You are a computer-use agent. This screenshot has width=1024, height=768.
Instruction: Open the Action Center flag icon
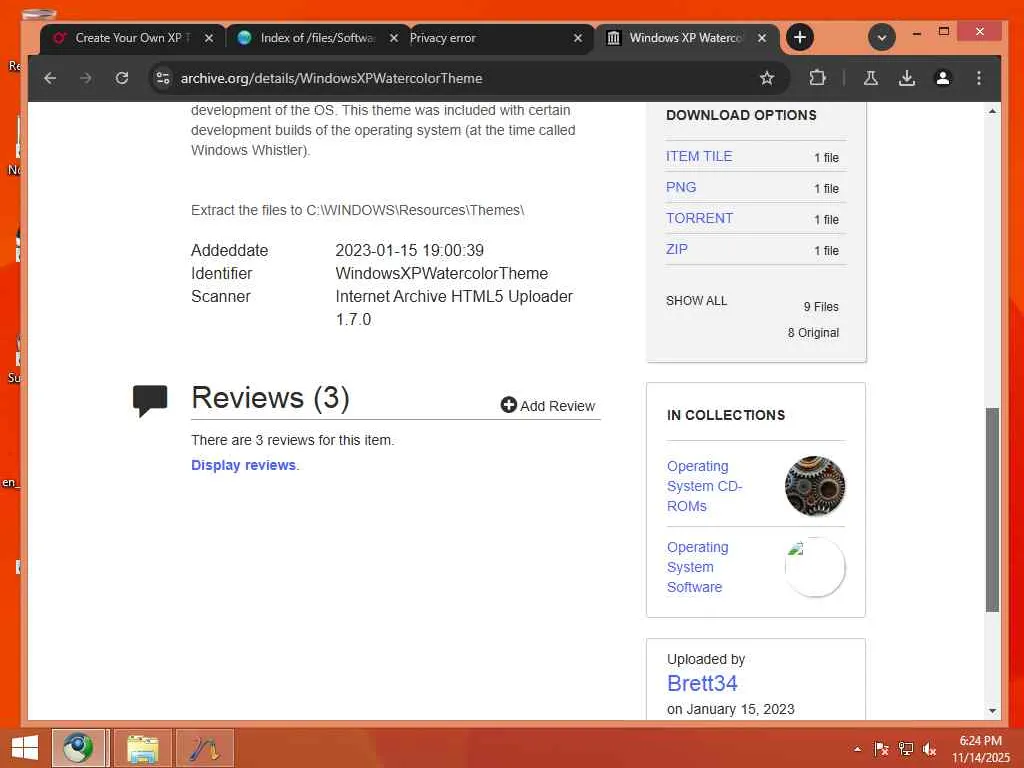pyautogui.click(x=881, y=749)
